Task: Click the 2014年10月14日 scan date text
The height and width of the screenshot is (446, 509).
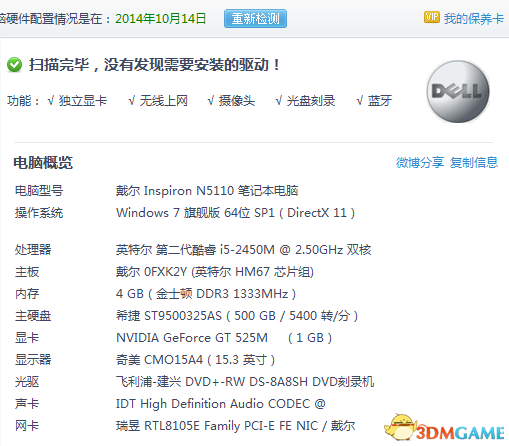Action: click(161, 18)
